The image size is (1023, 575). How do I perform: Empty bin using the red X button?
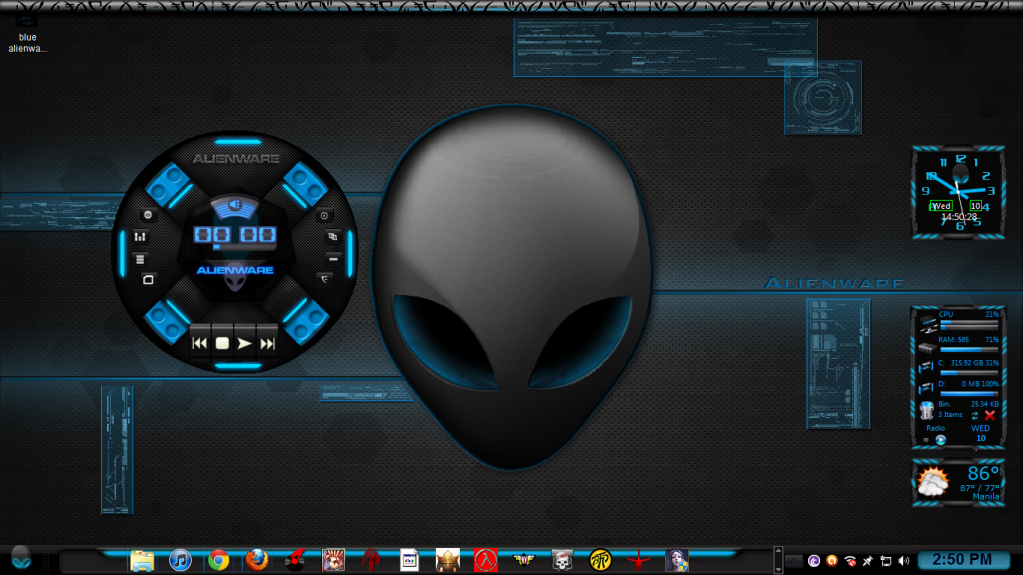coord(990,415)
